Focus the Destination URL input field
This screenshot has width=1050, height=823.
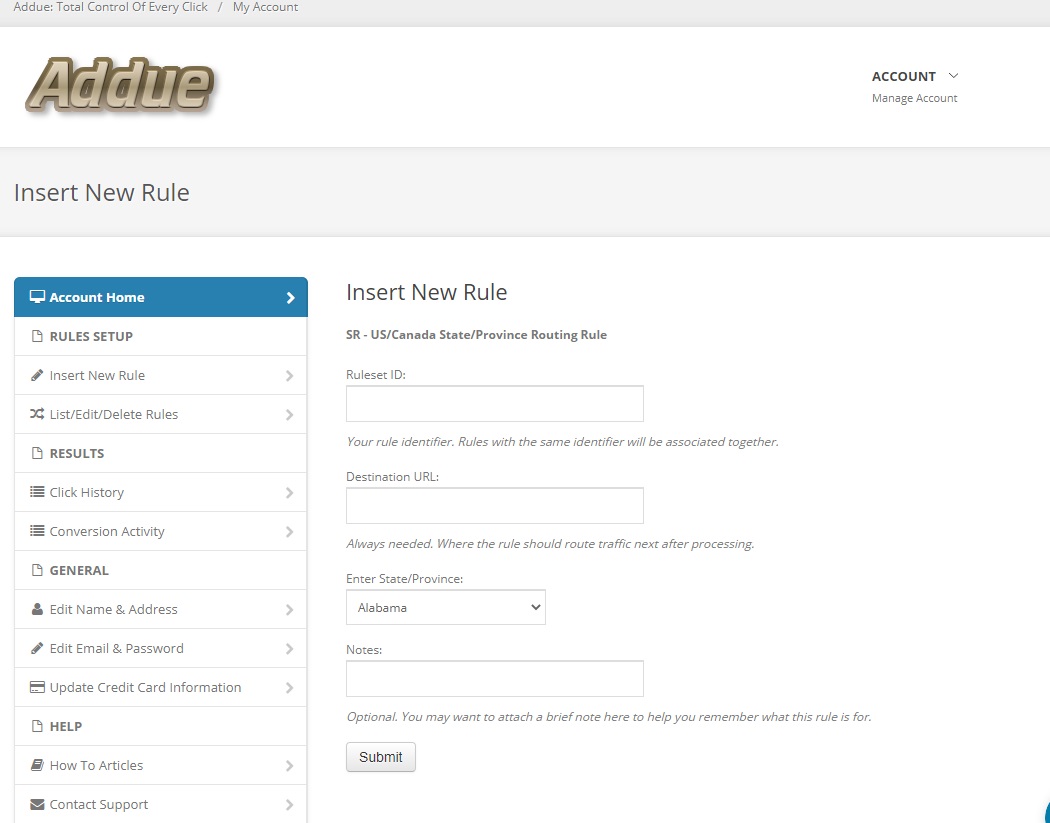click(x=495, y=506)
